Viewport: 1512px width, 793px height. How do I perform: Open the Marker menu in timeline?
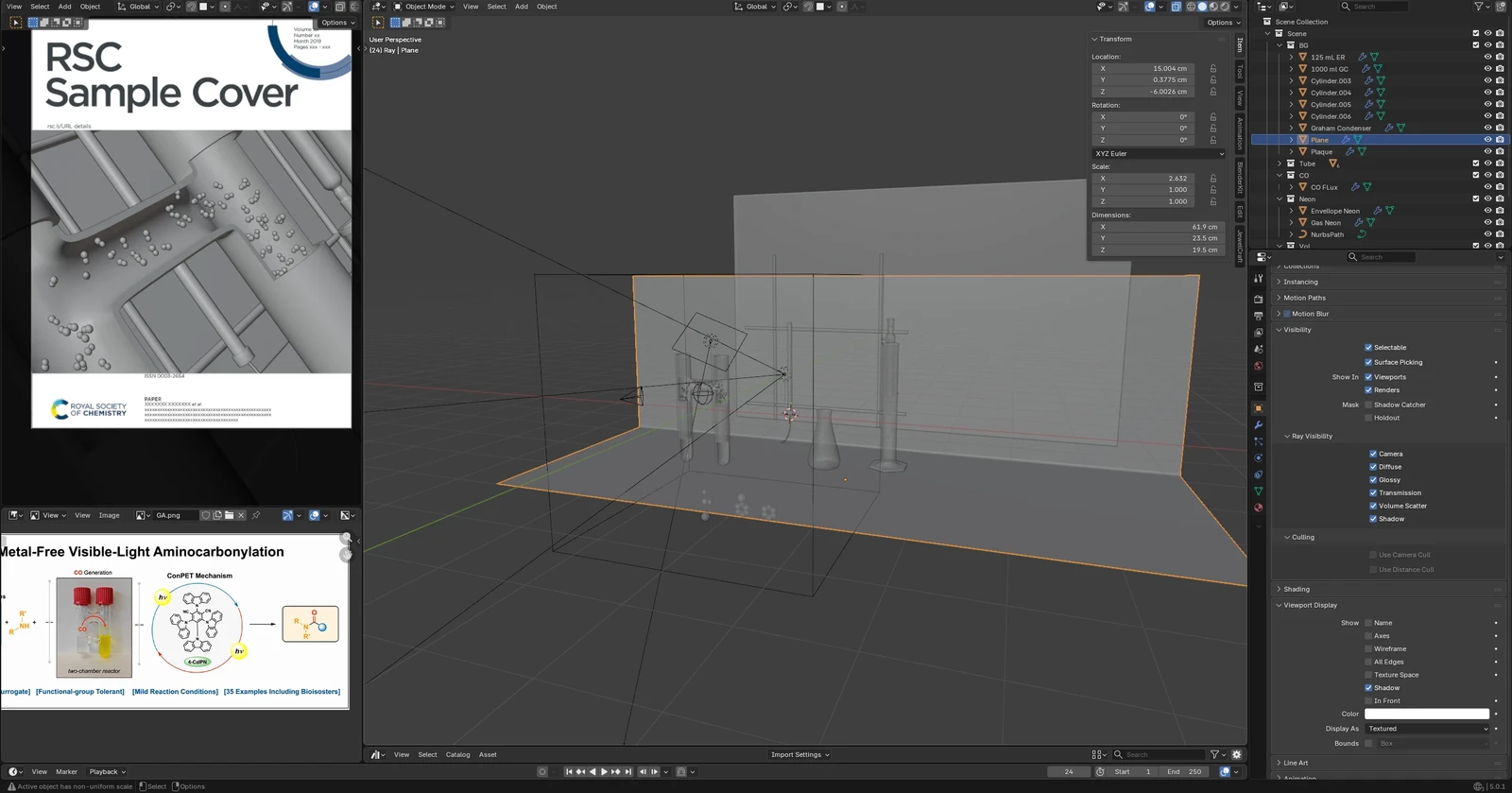[66, 771]
